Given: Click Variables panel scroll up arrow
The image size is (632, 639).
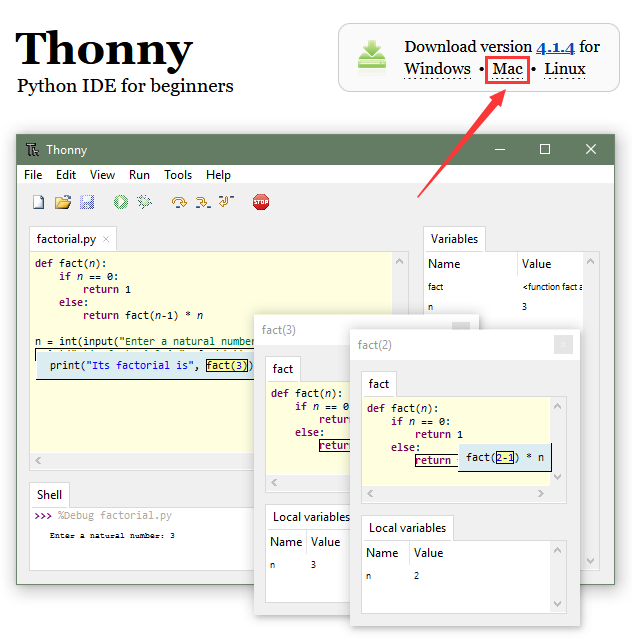Looking at the screenshot, I should click(x=590, y=261).
